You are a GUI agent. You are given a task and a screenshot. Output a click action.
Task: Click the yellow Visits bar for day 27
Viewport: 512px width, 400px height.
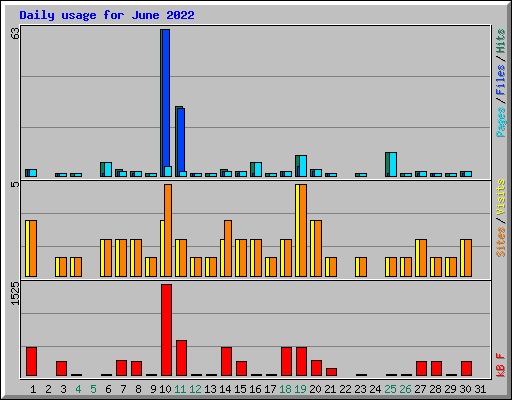pos(417,258)
